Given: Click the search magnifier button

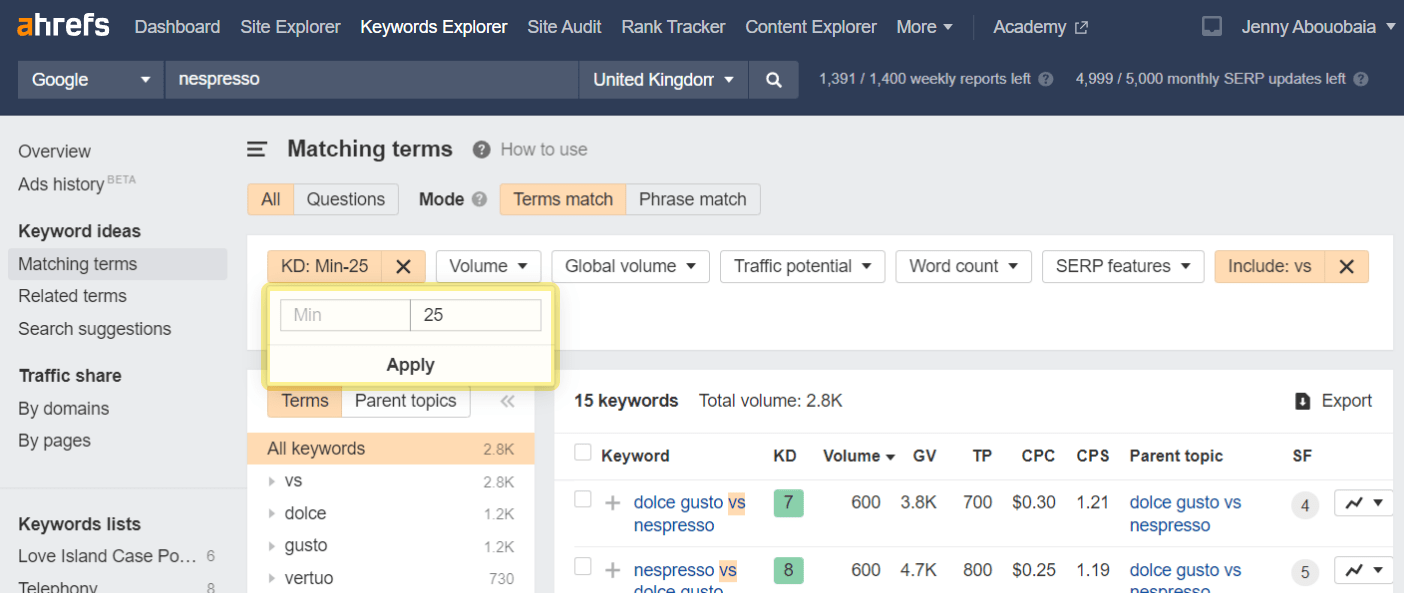Looking at the screenshot, I should click(x=773, y=80).
